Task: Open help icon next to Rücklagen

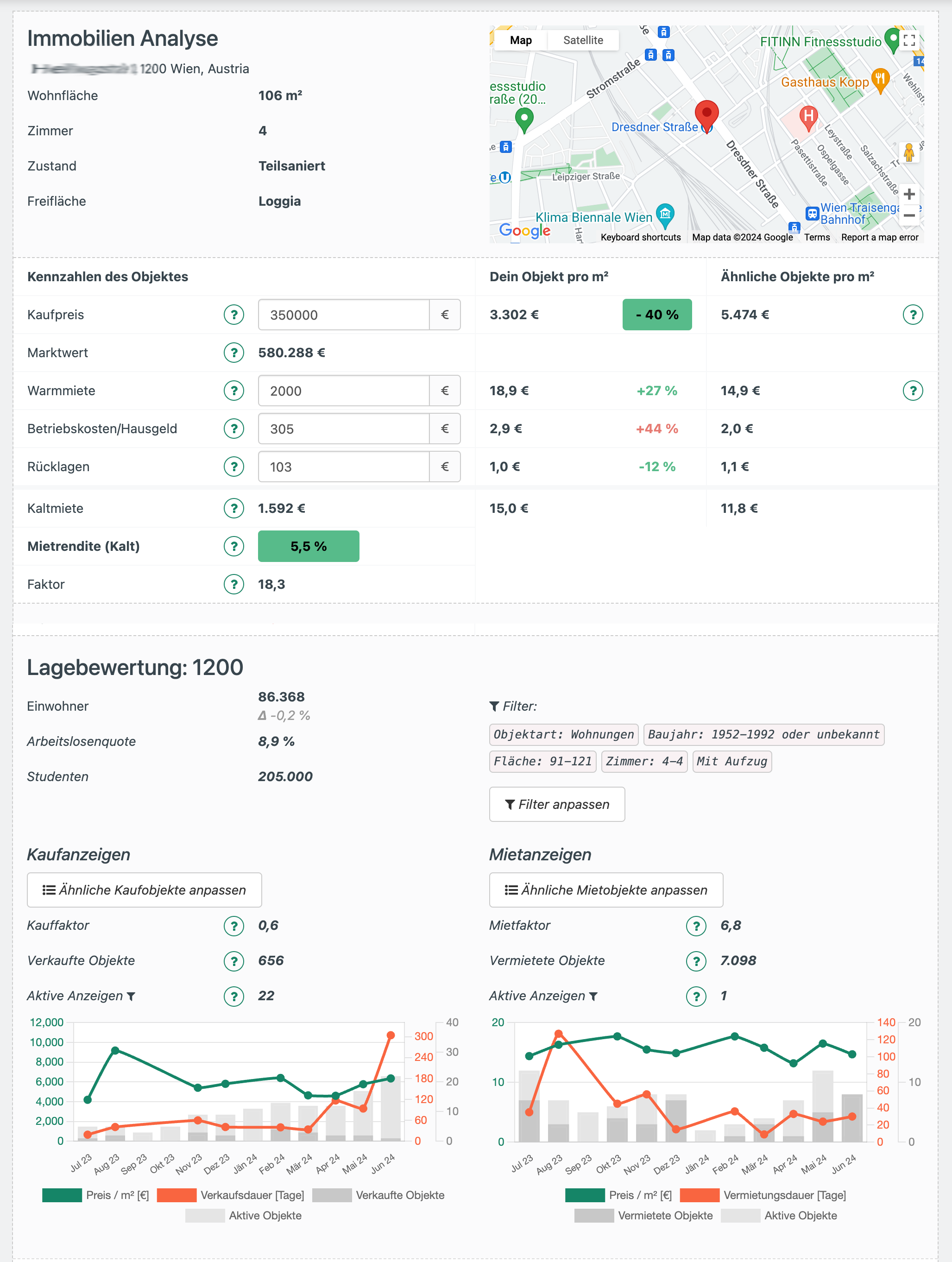Action: tap(234, 467)
